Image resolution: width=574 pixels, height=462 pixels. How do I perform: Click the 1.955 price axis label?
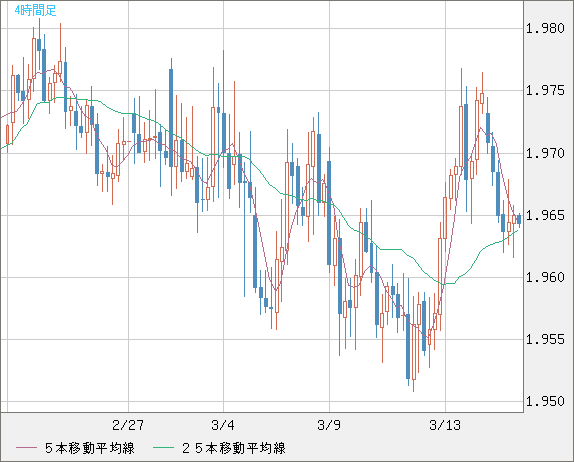pos(545,340)
